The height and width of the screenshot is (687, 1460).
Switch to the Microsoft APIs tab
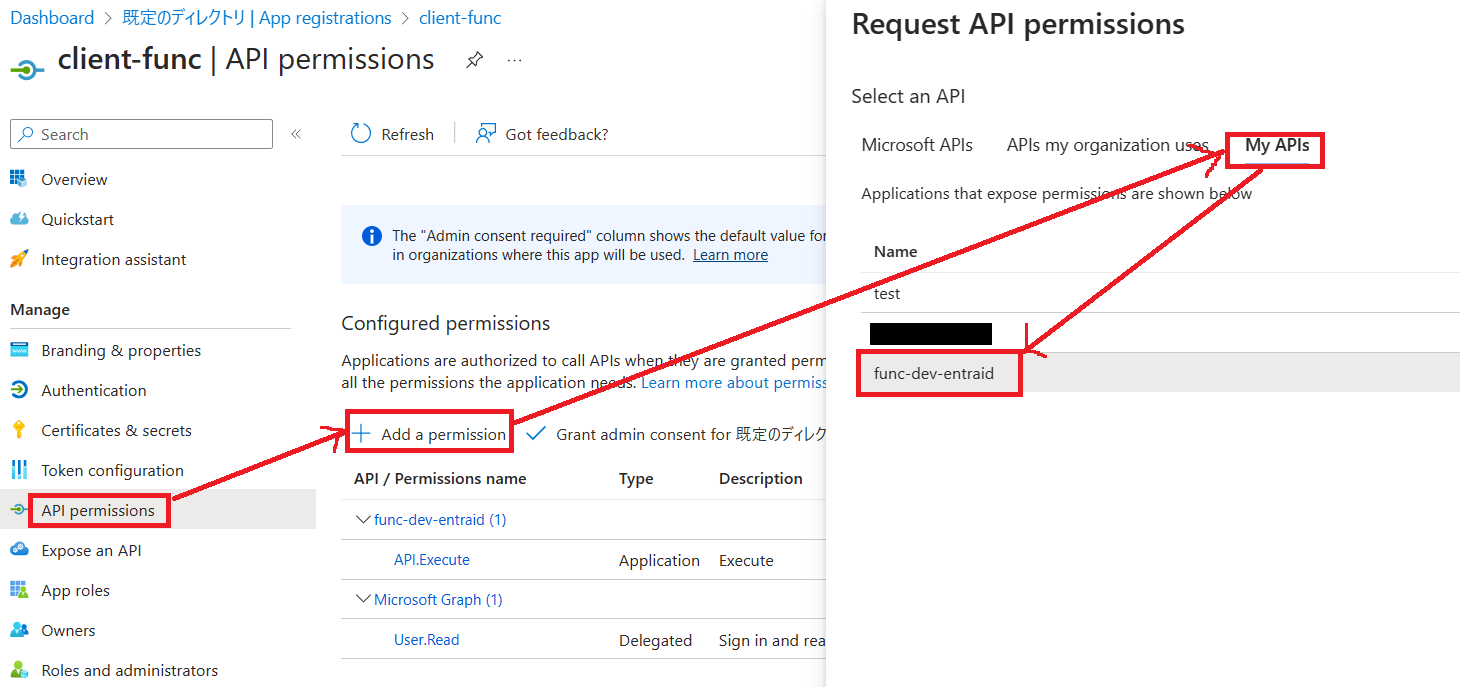916,144
